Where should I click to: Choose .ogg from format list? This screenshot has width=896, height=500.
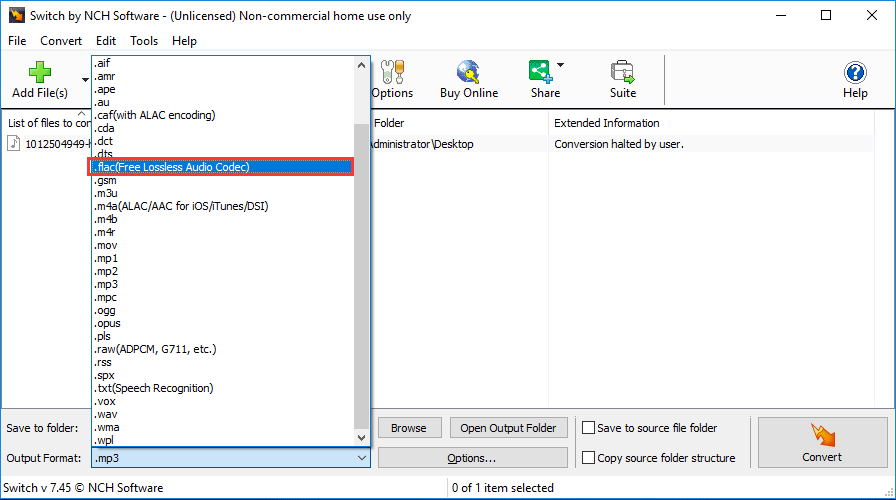[223, 310]
